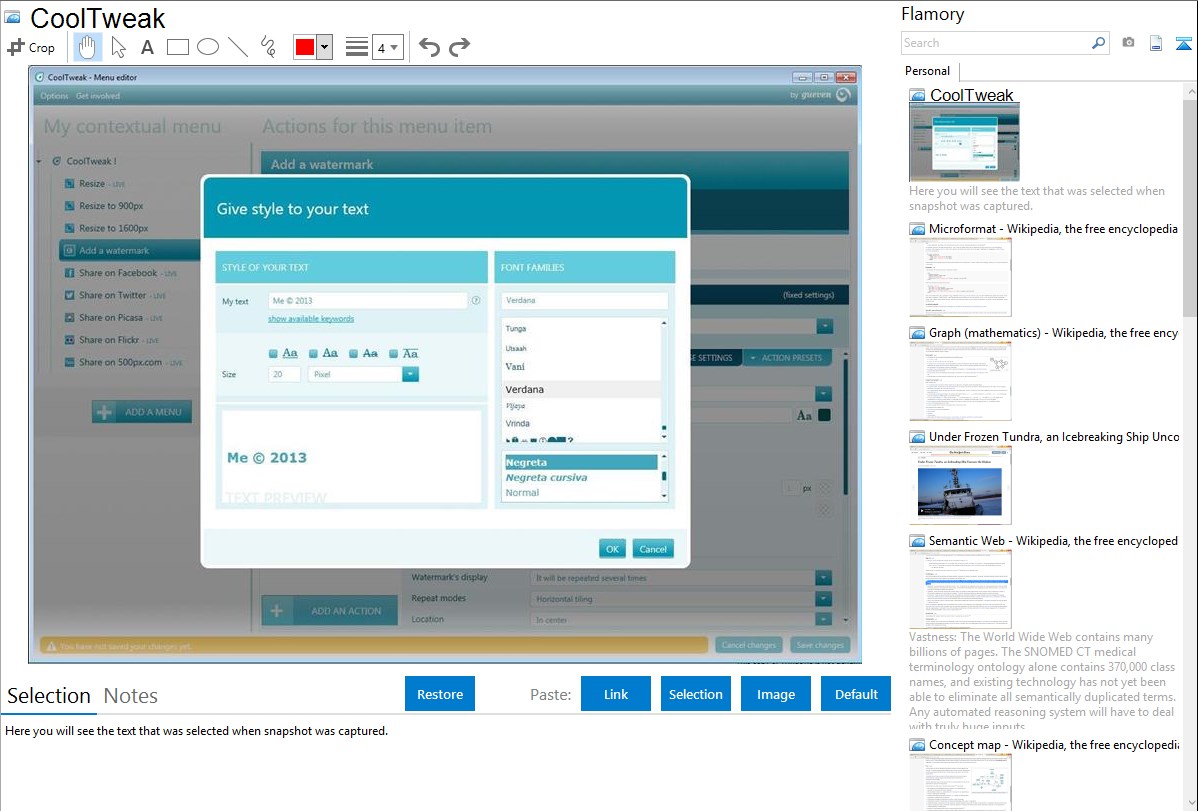Click the blue upload arrow icon
Viewport: 1198px width, 811px height.
pyautogui.click(x=1183, y=43)
